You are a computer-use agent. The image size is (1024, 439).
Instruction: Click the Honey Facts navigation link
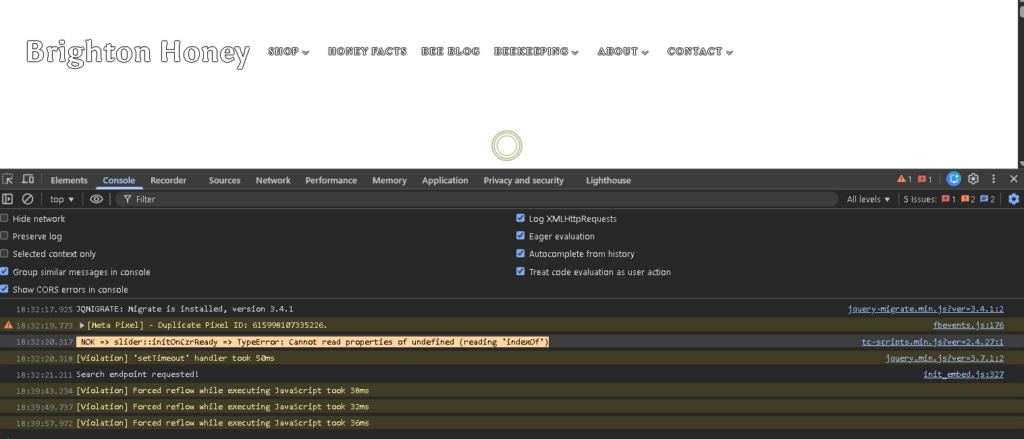point(362,51)
